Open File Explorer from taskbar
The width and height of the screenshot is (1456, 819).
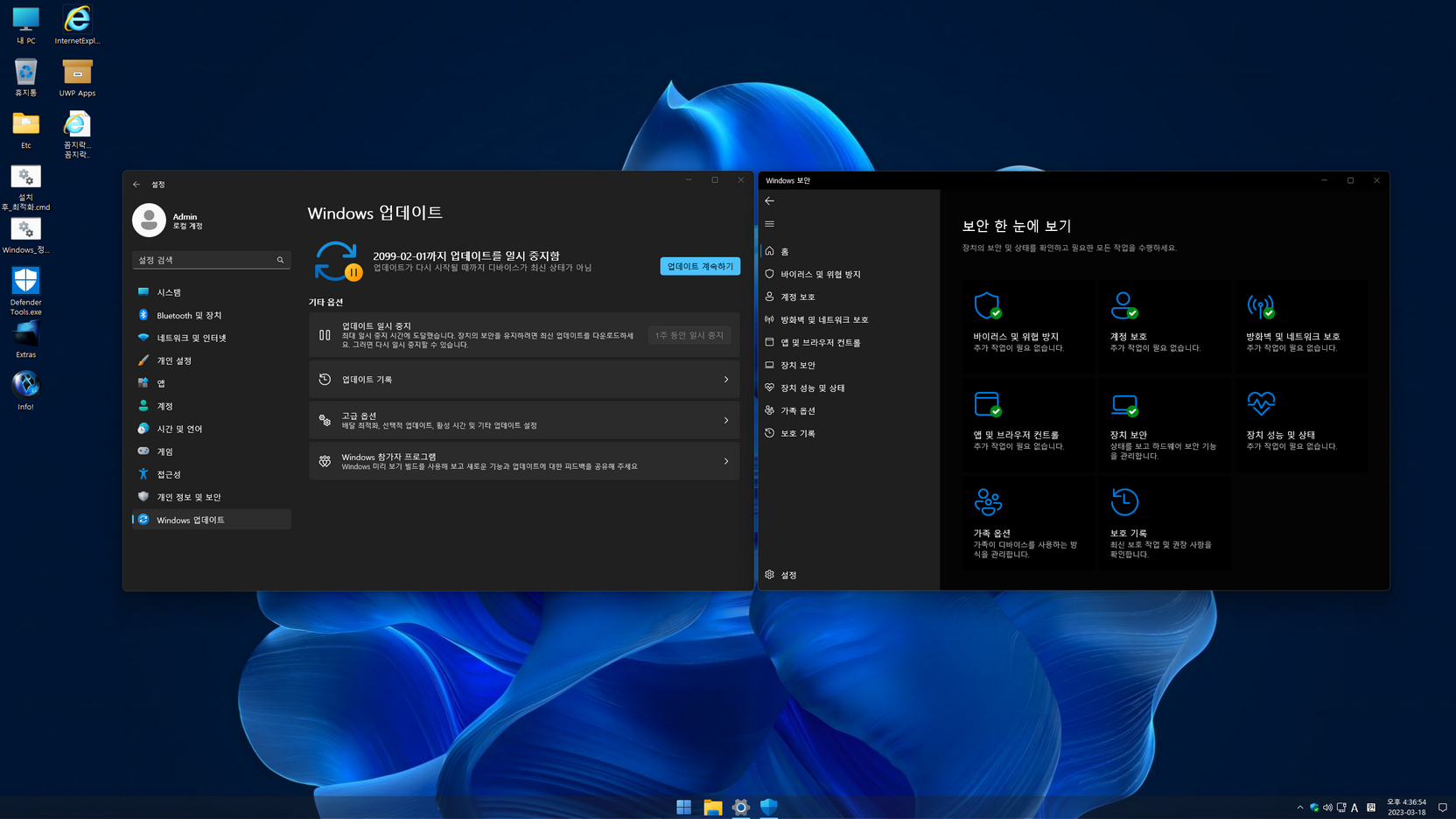[713, 807]
